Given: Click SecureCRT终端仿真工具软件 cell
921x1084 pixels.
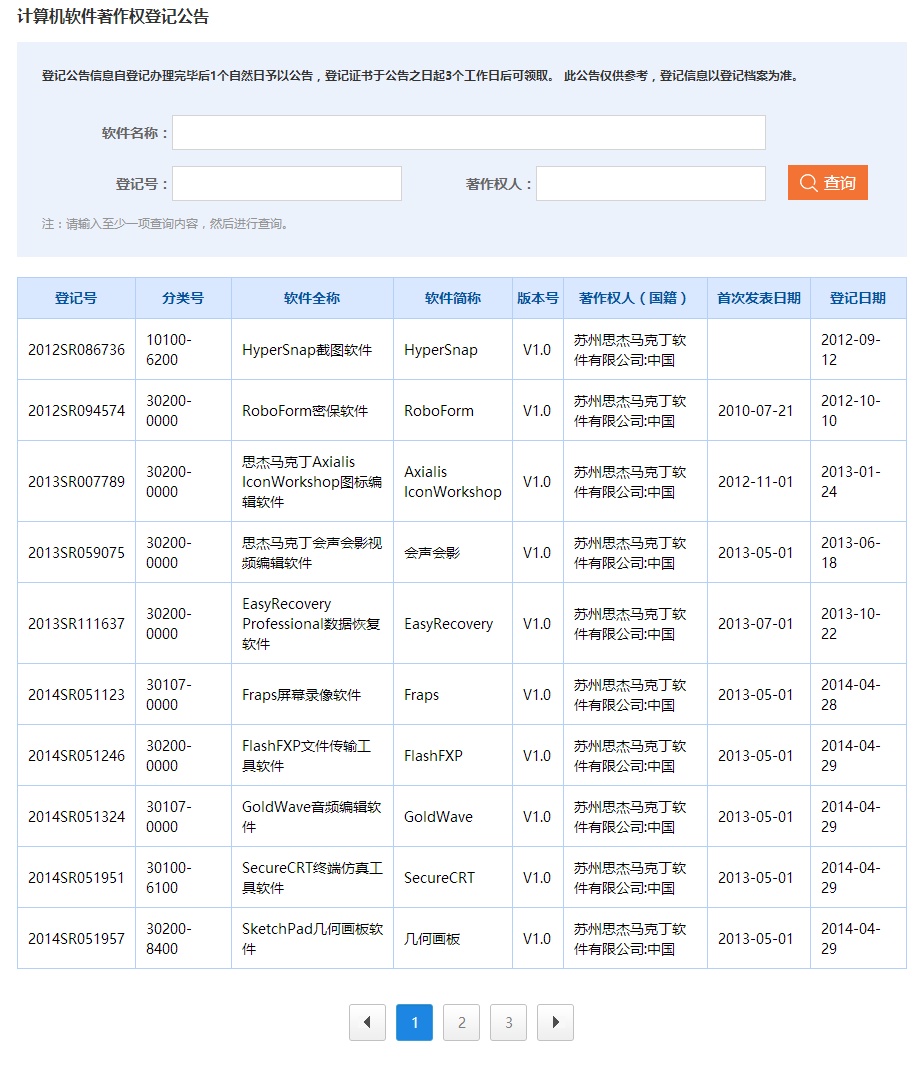Looking at the screenshot, I should pos(312,877).
